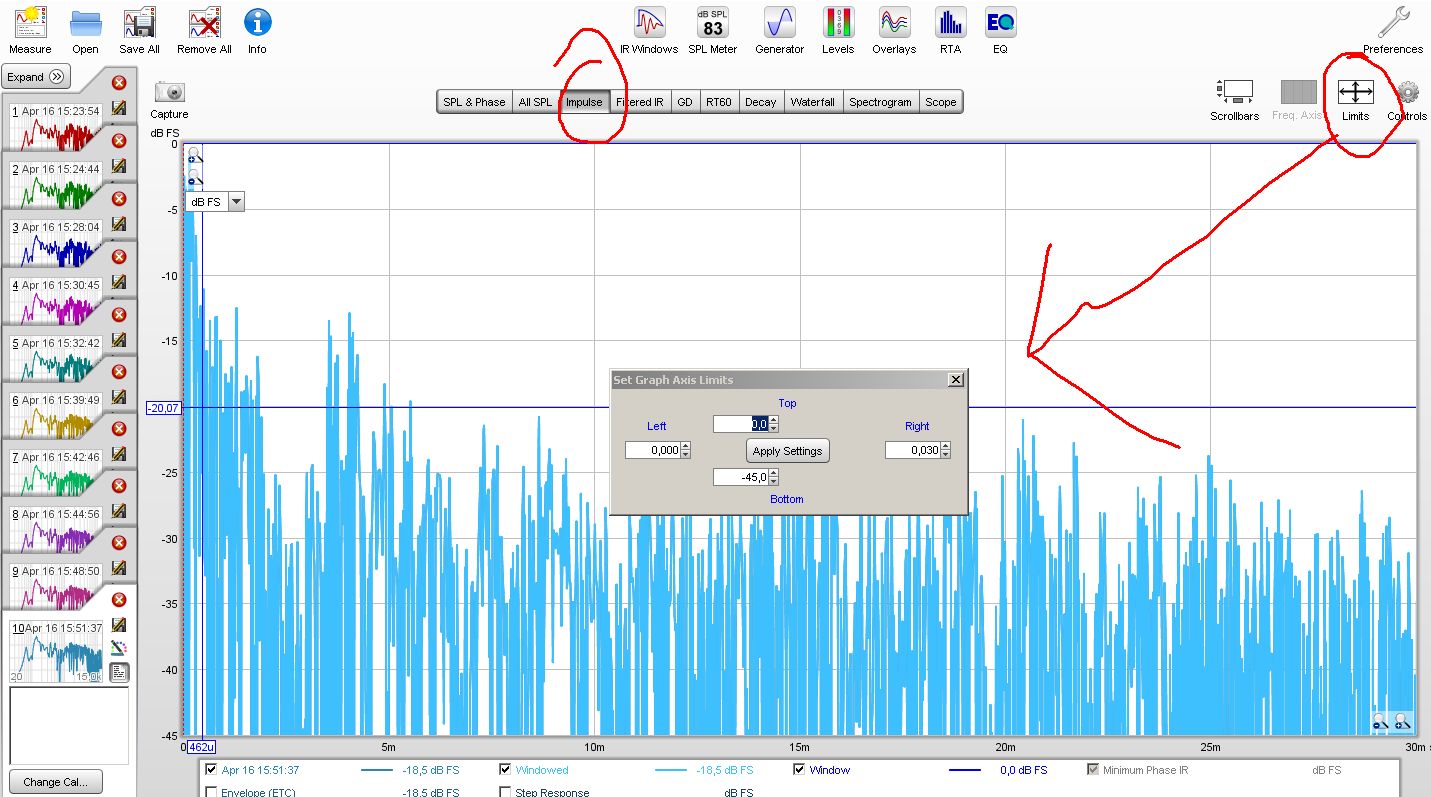
Task: Remove measurement 10 with red X
Action: coord(119,600)
